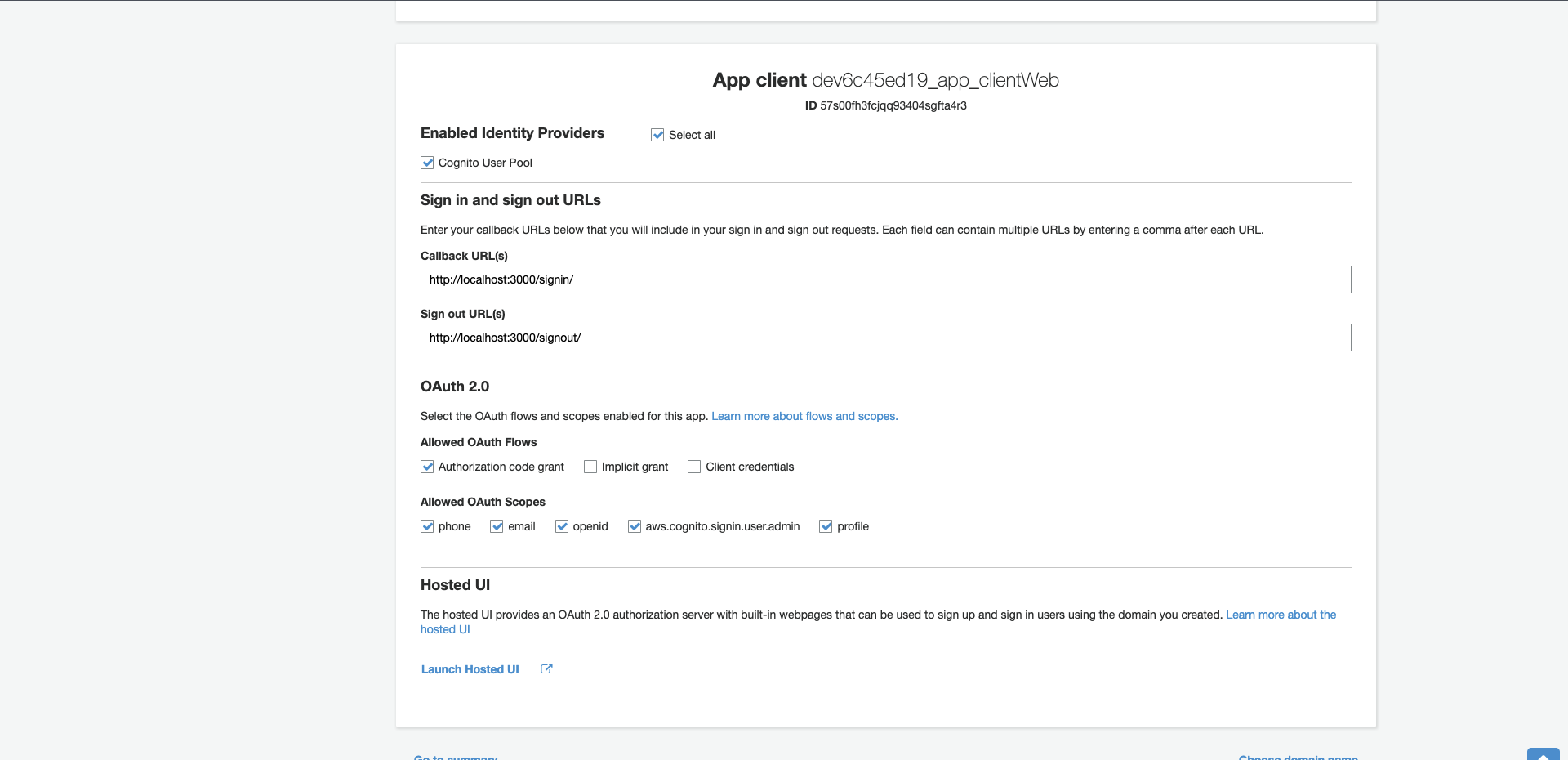Click the app client ID 57s00fh3fcjqq93404sgfta4r3

click(893, 105)
